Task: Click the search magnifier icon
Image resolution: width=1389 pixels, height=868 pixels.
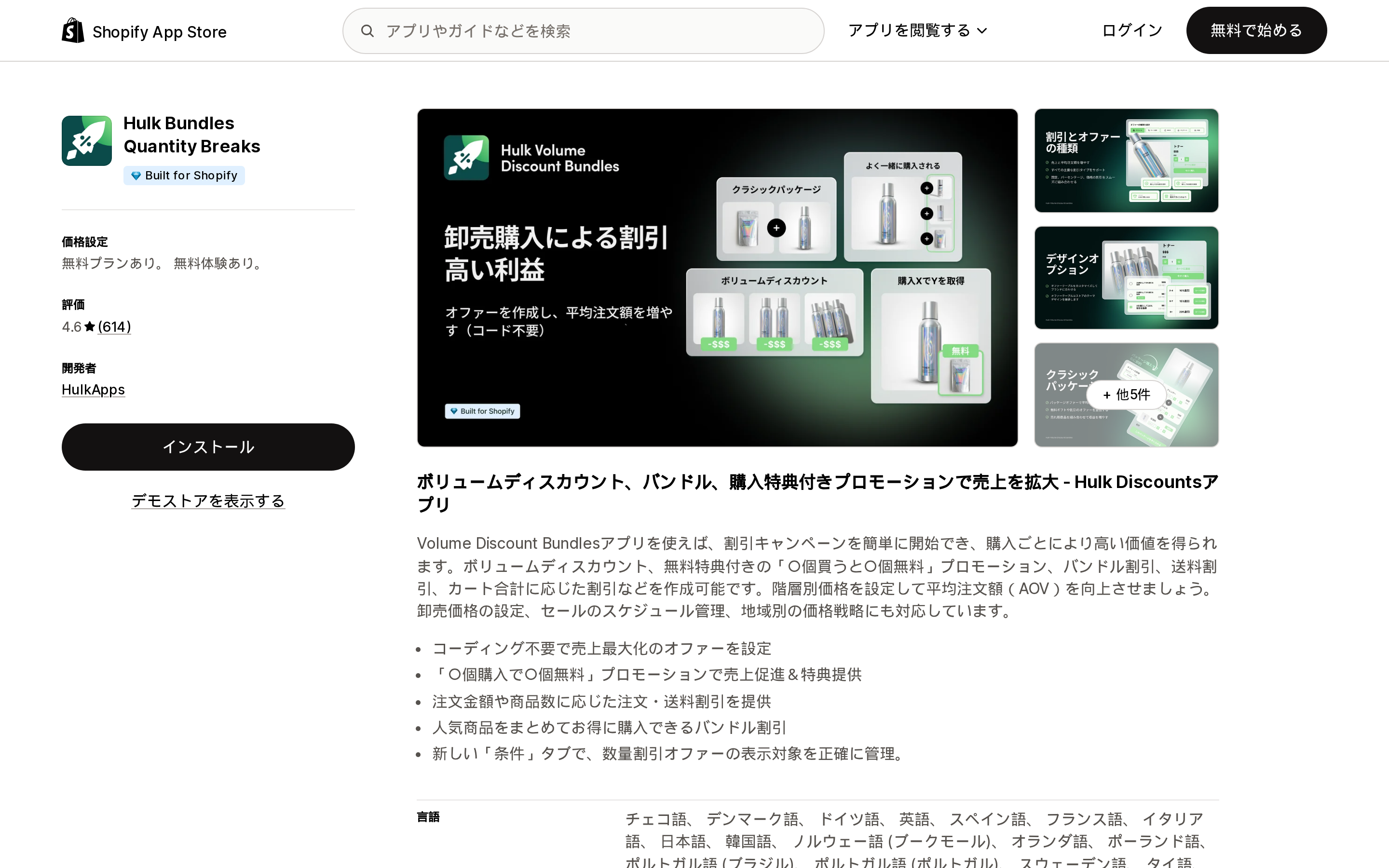Action: tap(368, 31)
